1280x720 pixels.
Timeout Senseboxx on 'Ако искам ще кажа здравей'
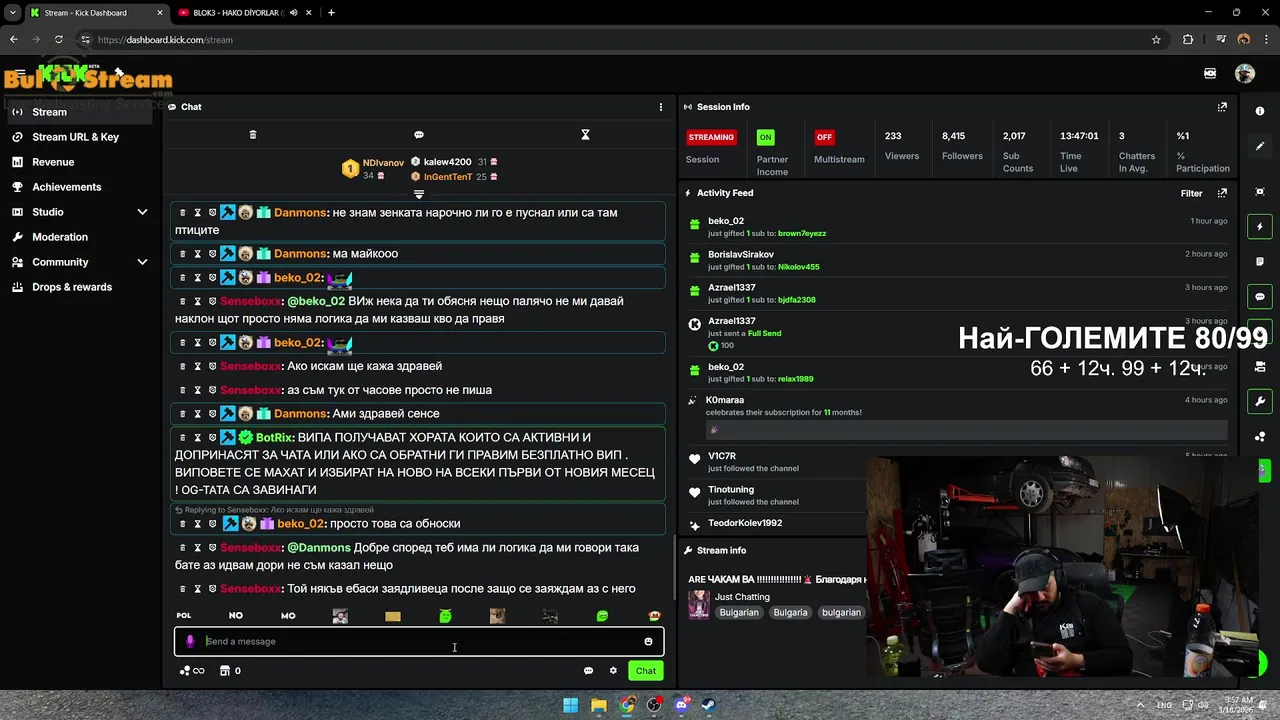pos(197,366)
